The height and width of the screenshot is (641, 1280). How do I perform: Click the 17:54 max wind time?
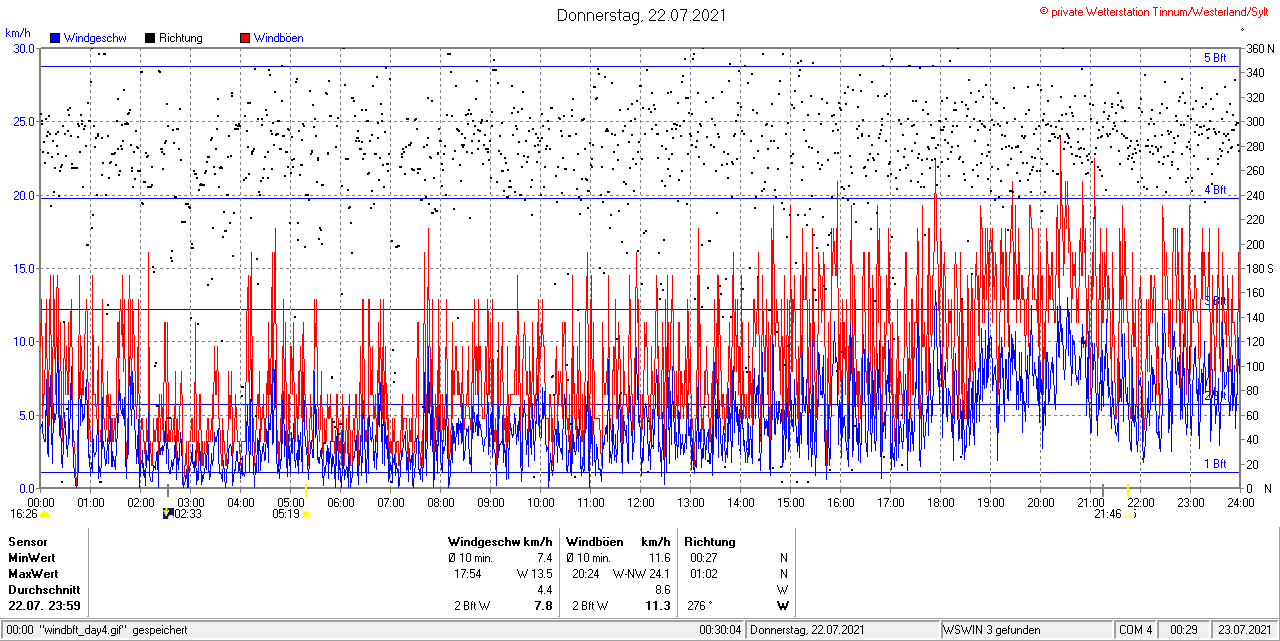(467, 574)
